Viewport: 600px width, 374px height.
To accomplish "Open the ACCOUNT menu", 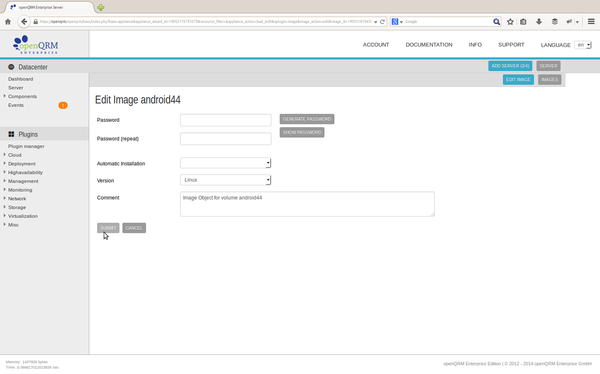I will coord(376,45).
